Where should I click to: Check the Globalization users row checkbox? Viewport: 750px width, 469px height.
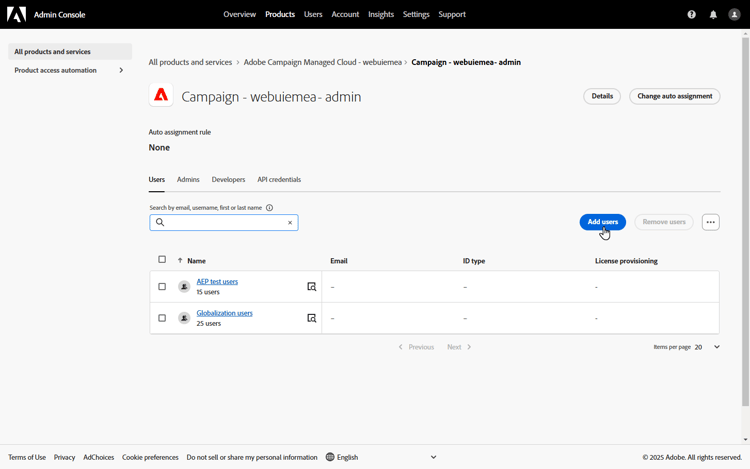point(162,318)
